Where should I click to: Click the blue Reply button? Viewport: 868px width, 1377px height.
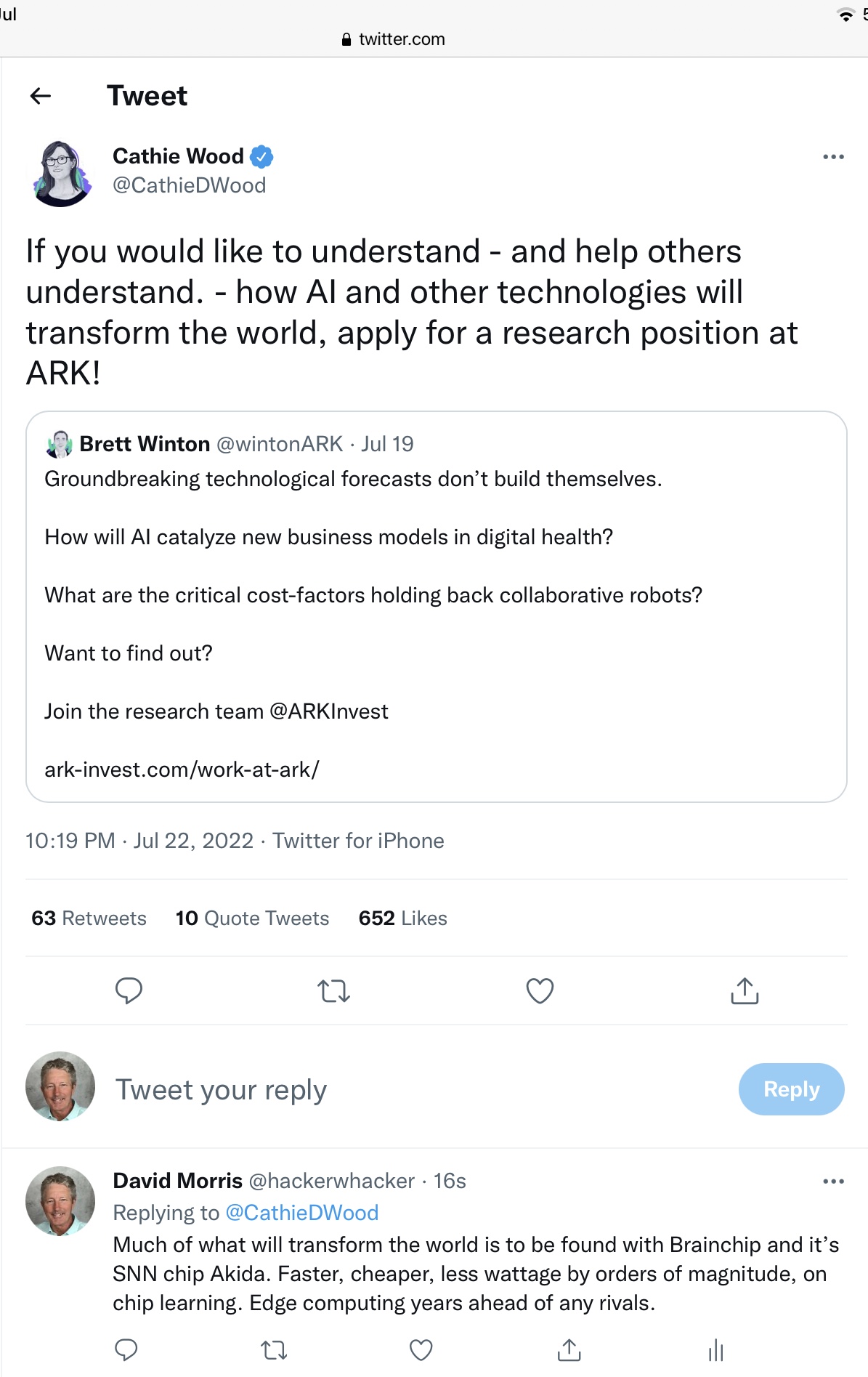pos(791,1089)
